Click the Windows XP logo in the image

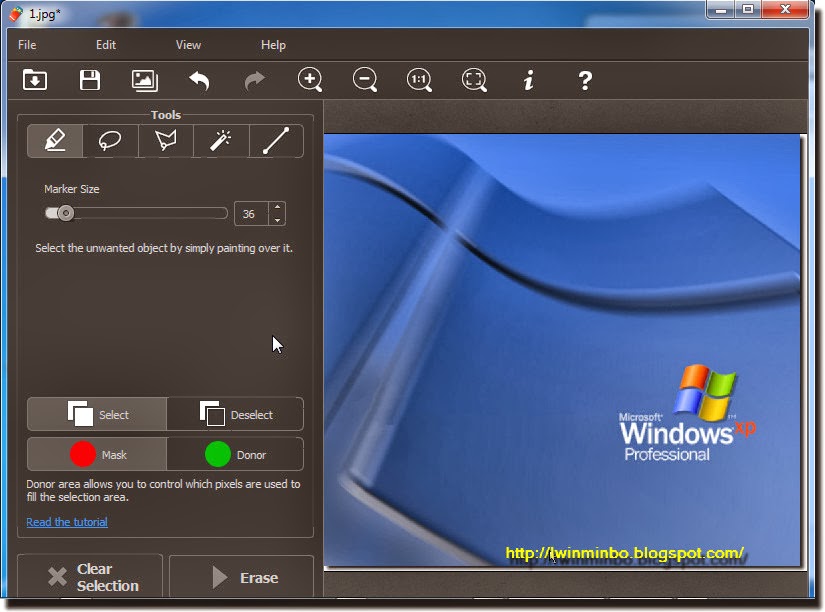(x=688, y=414)
